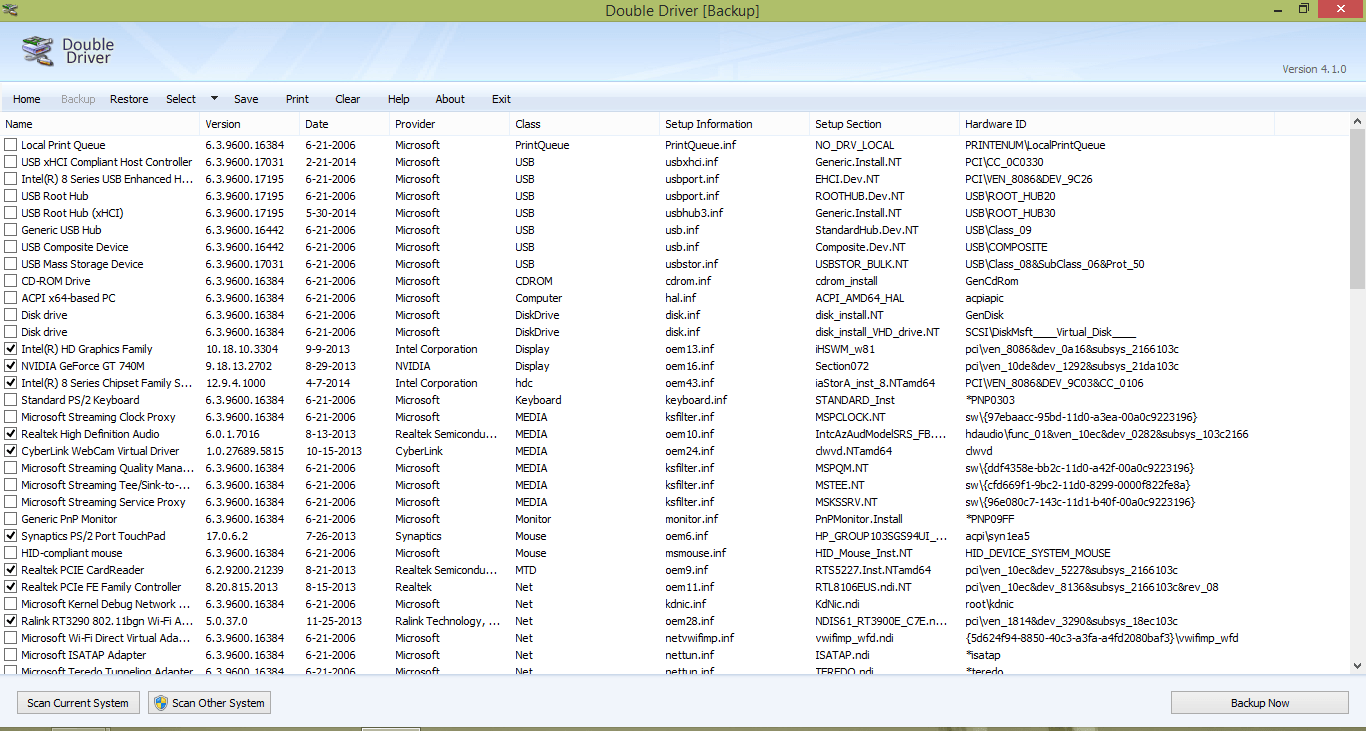Open the Restore menu item
Screen dimensions: 1366x731
click(x=129, y=99)
